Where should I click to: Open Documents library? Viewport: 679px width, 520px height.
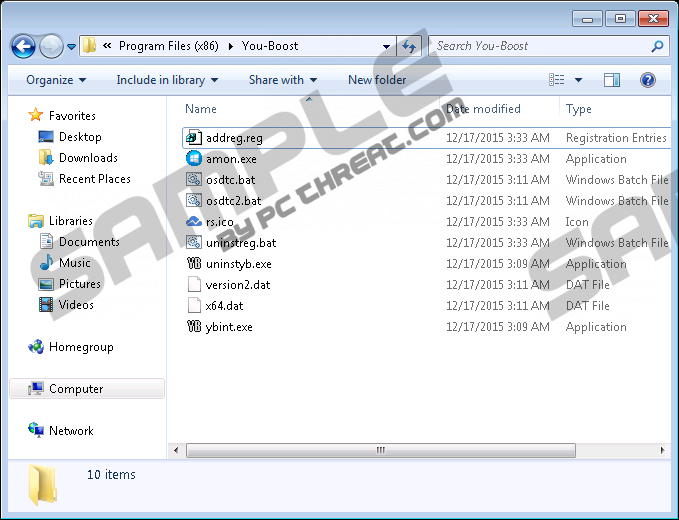point(89,242)
